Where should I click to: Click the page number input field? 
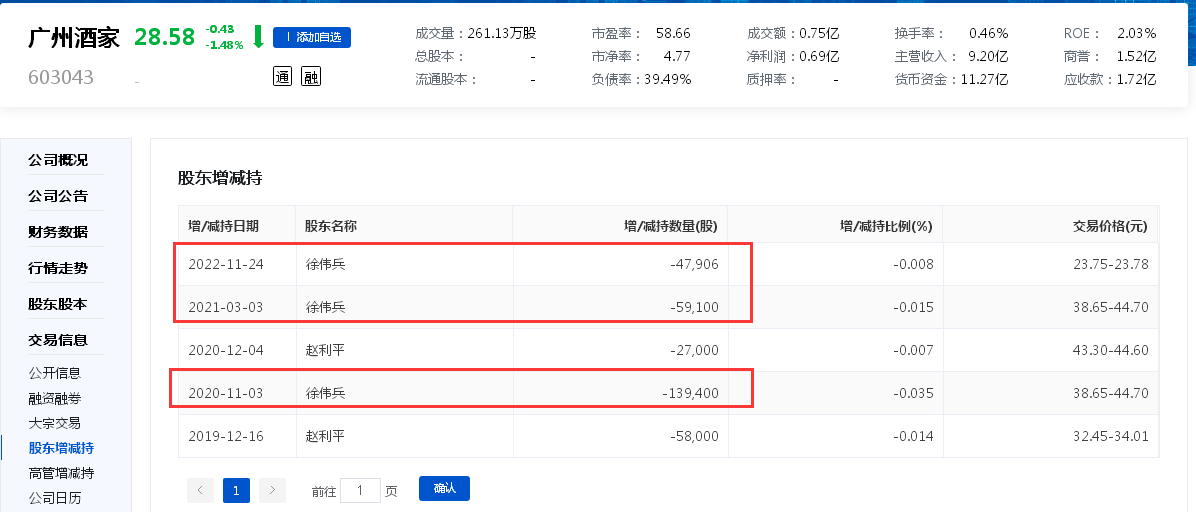pyautogui.click(x=360, y=490)
